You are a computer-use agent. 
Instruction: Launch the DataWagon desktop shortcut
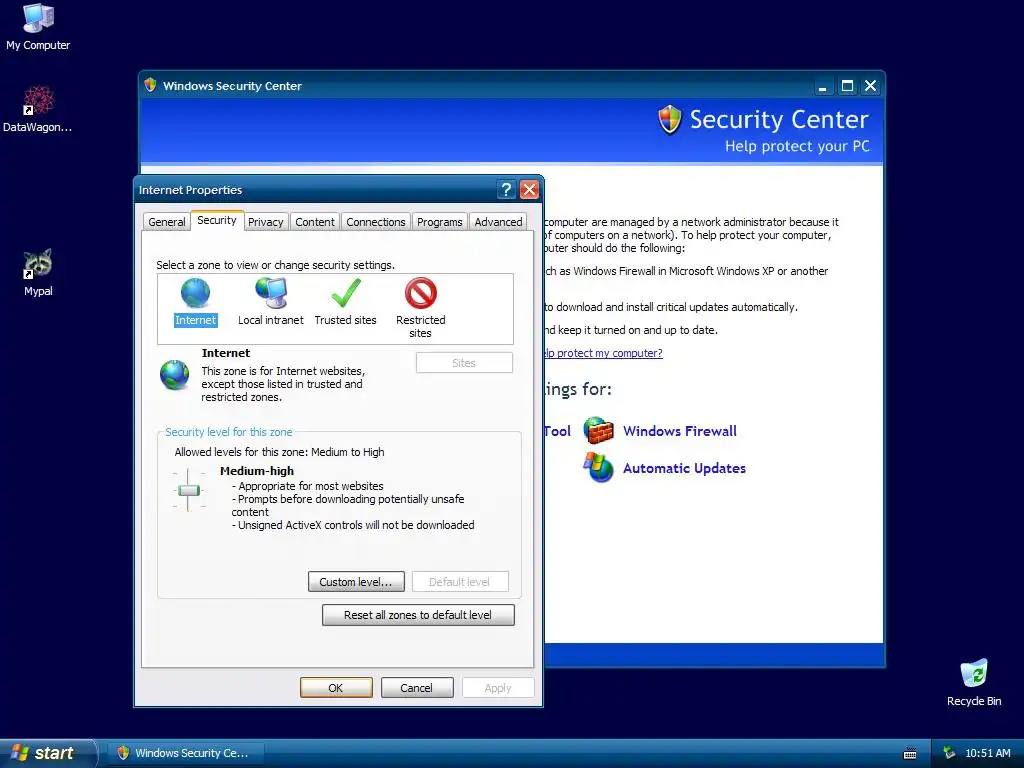(x=38, y=100)
